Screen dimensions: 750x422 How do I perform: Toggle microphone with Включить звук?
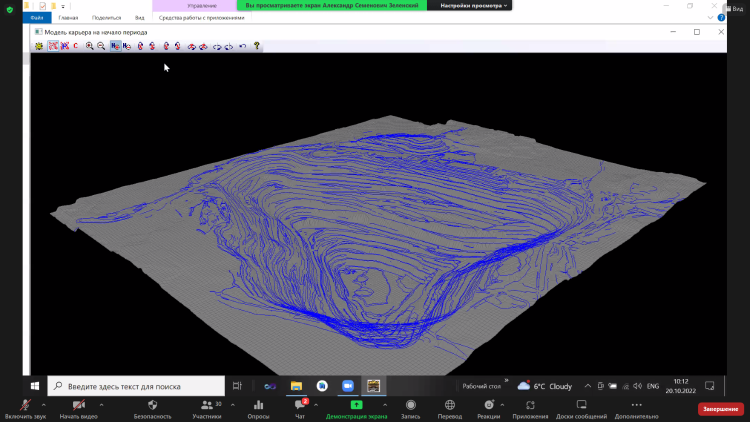[x=25, y=408]
